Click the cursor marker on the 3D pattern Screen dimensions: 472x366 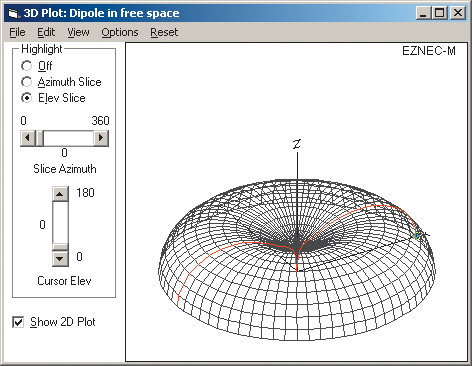click(417, 236)
